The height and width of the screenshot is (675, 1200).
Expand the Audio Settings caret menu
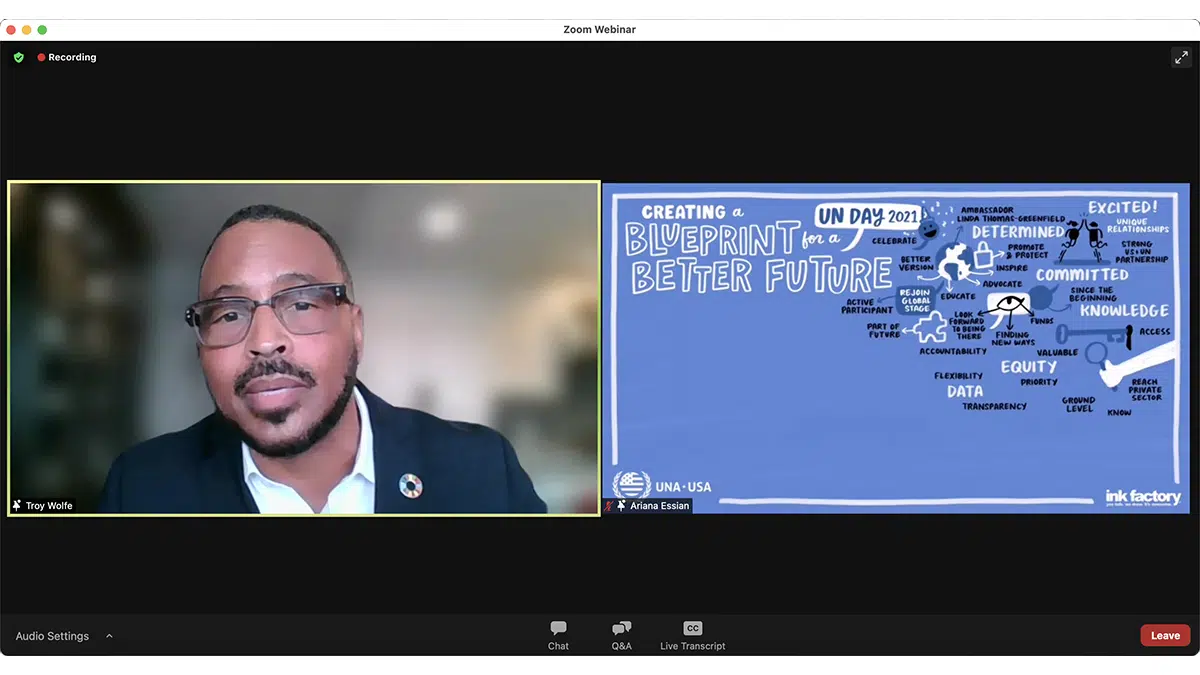click(x=109, y=636)
